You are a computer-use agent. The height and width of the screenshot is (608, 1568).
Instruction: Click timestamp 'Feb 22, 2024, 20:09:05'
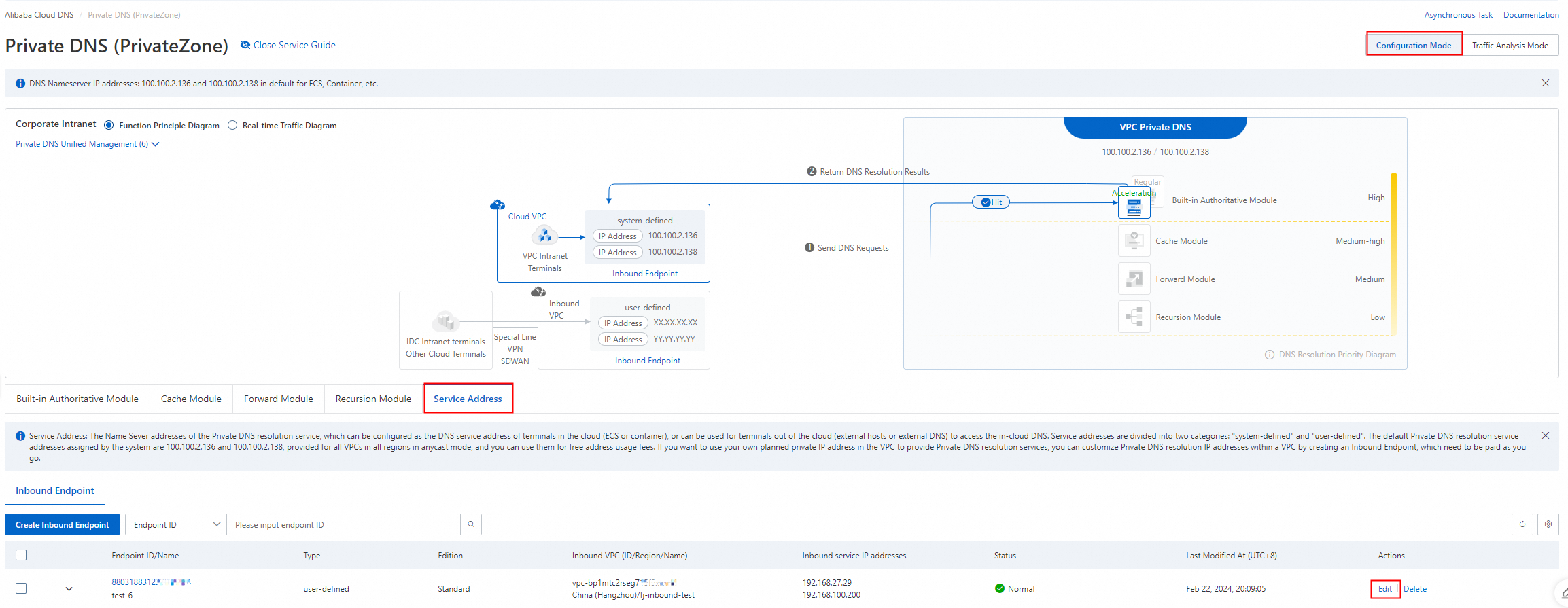coord(1226,589)
